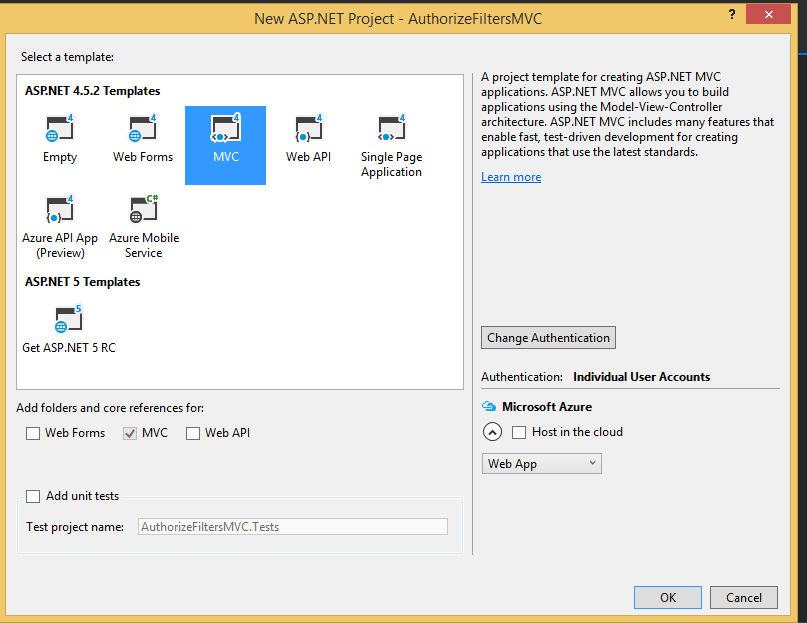Click the Add folders and core references label

pyautogui.click(x=110, y=408)
